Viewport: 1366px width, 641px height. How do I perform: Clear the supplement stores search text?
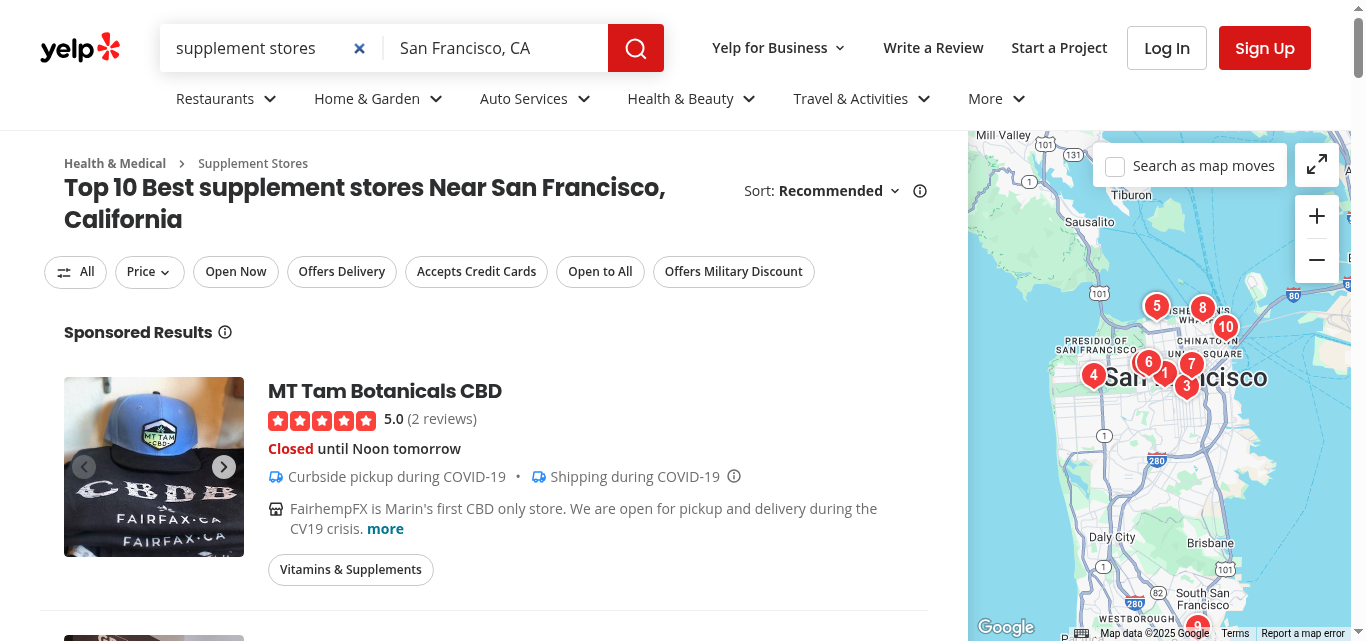pos(360,48)
